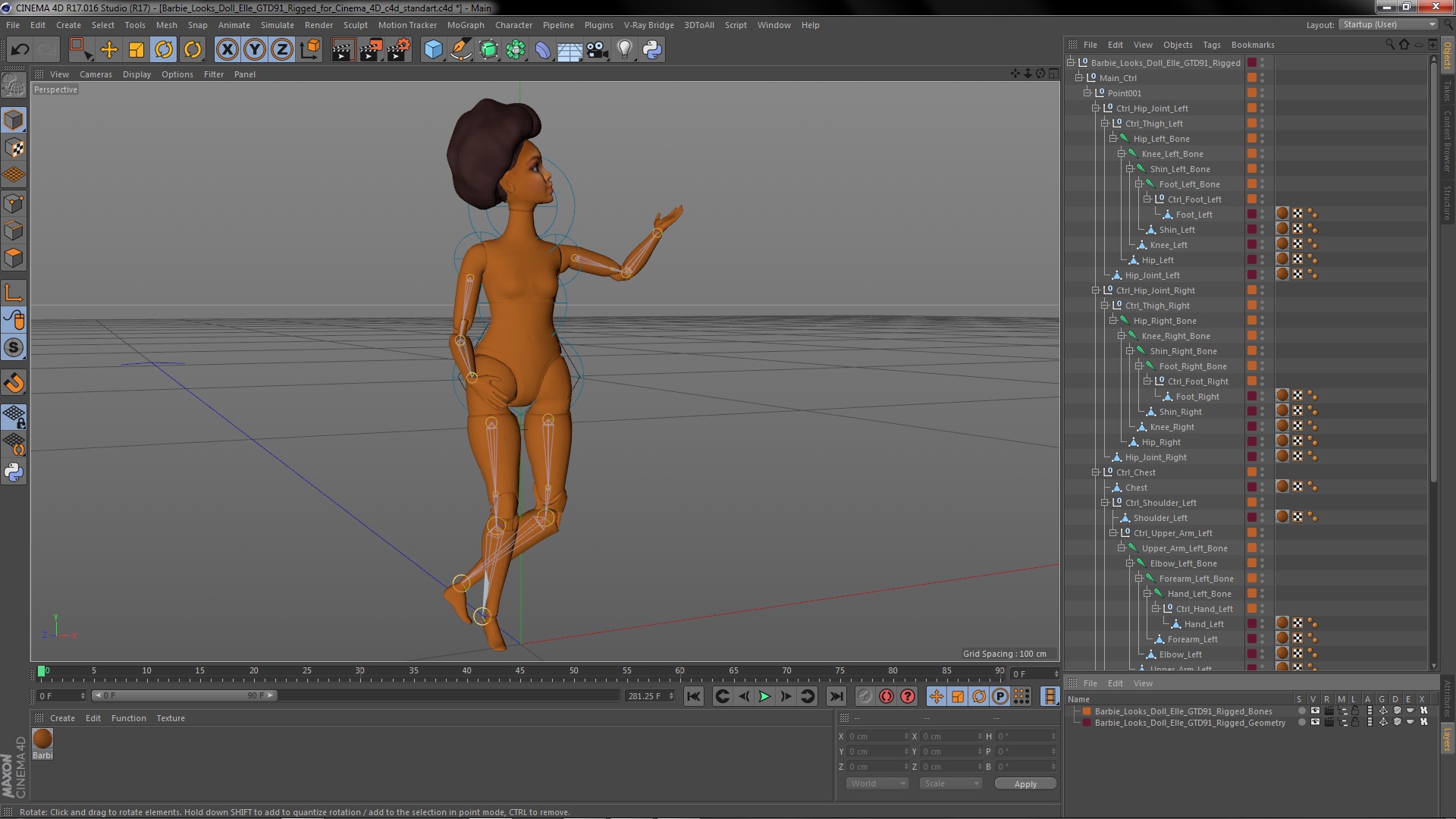Activate the Move tool in top toolbar
The width and height of the screenshot is (1456, 819).
[x=109, y=50]
